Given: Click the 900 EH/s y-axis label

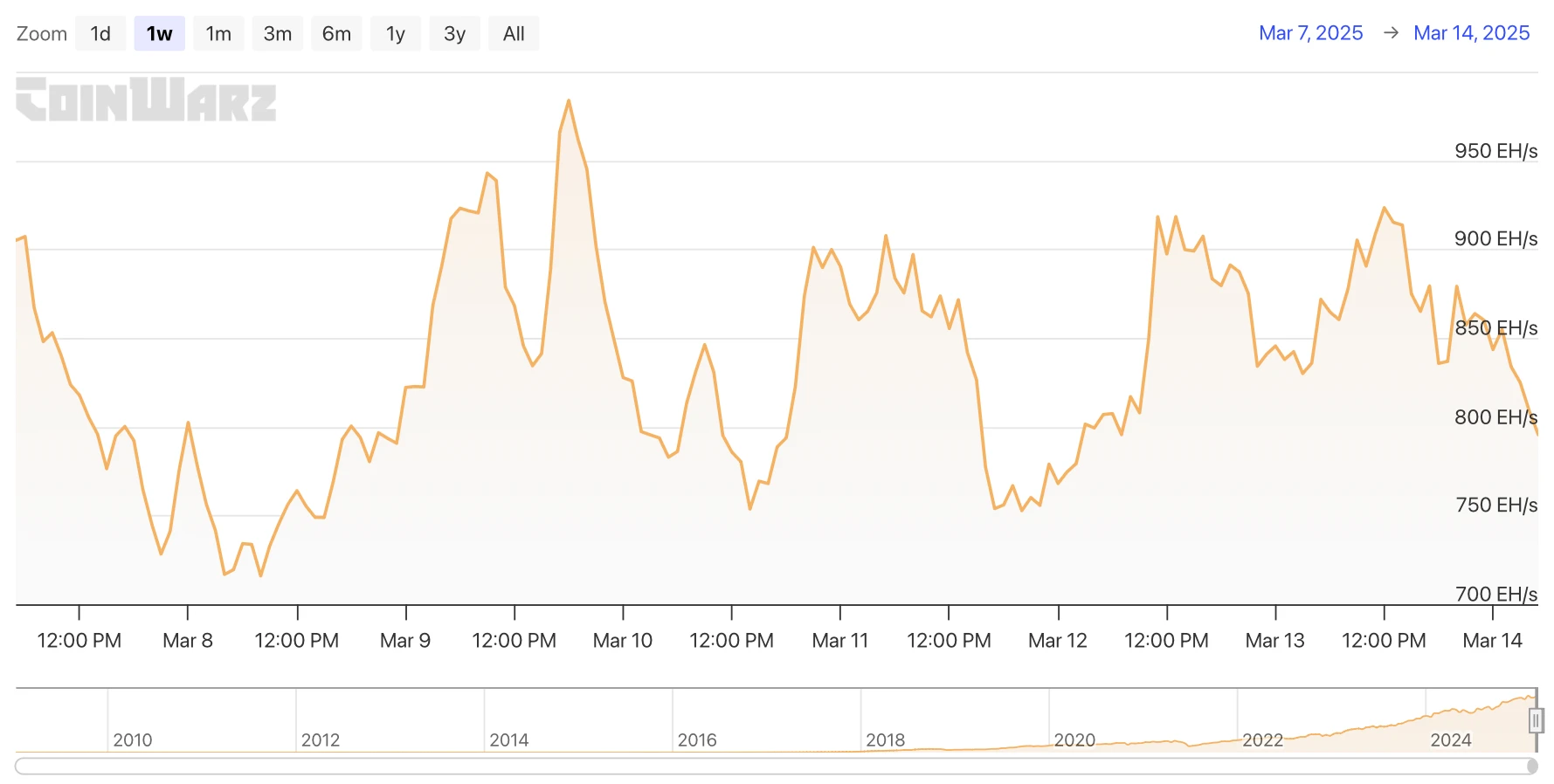Looking at the screenshot, I should 1495,238.
